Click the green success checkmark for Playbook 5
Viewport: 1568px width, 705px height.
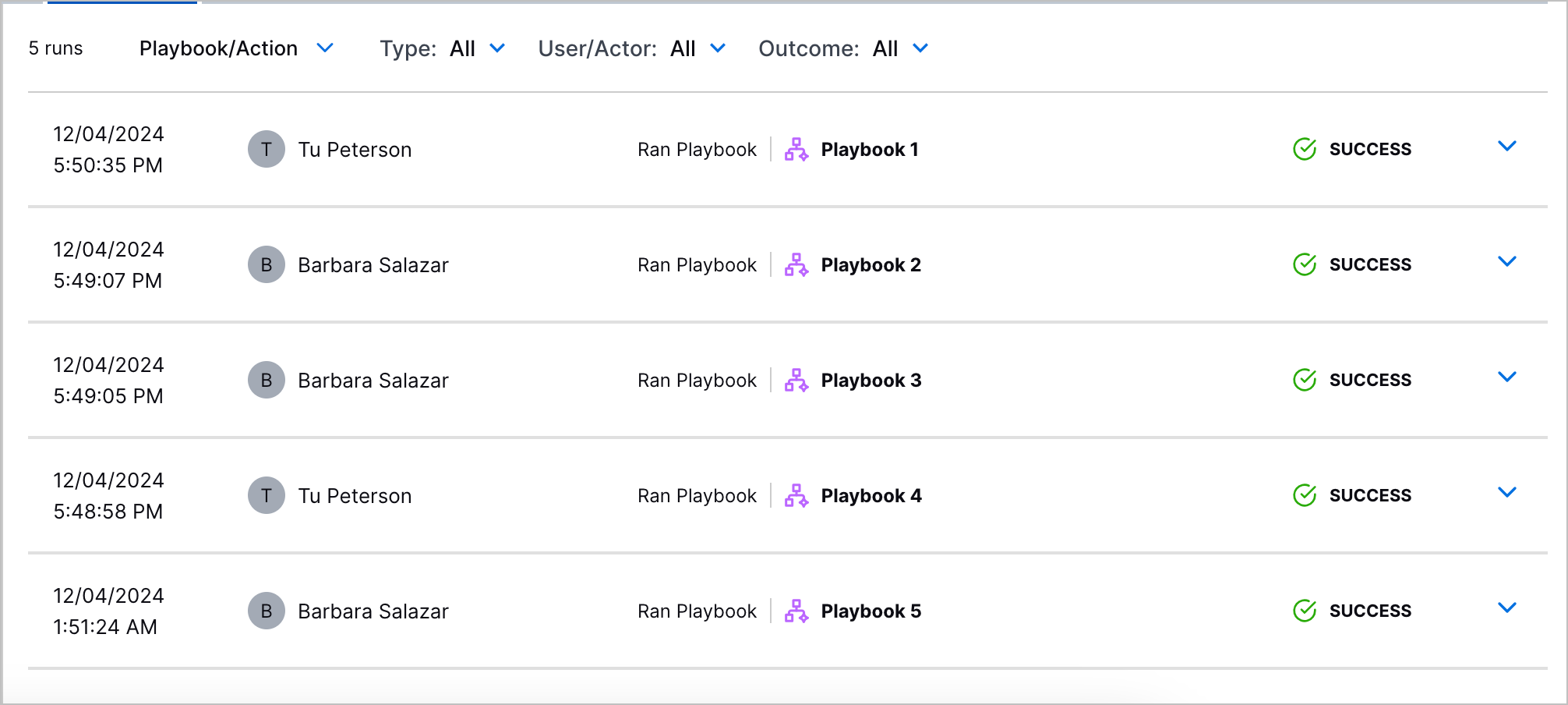tap(1305, 611)
